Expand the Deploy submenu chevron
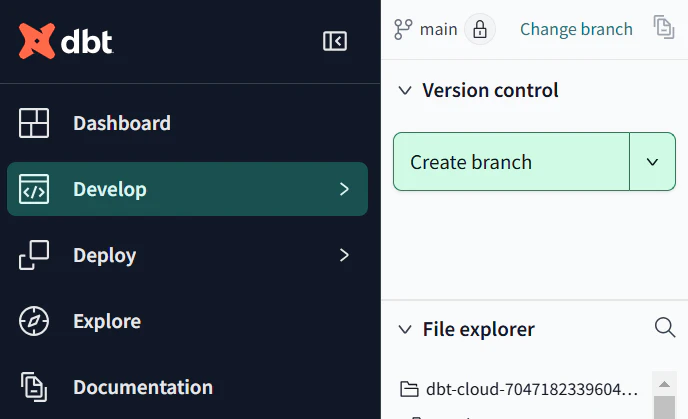 344,255
